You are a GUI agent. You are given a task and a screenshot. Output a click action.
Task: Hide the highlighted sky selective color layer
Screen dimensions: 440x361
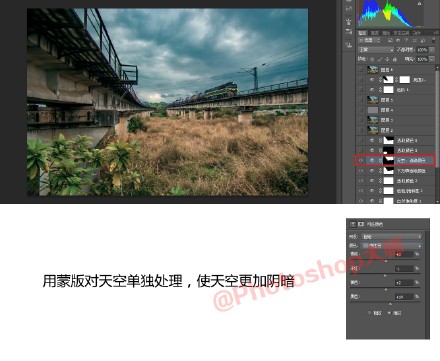361,160
